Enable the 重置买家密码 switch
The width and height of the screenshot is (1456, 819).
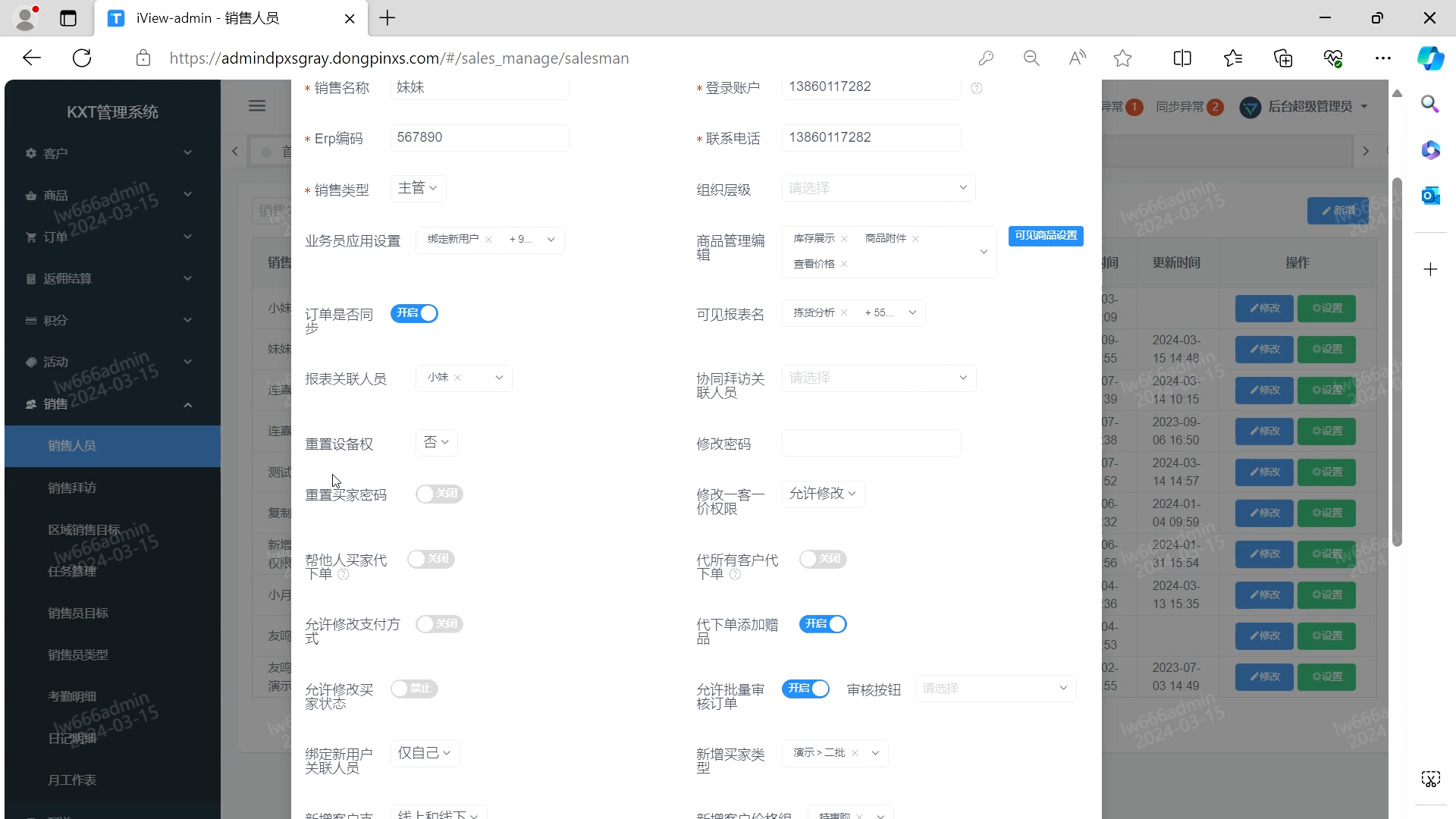point(438,494)
